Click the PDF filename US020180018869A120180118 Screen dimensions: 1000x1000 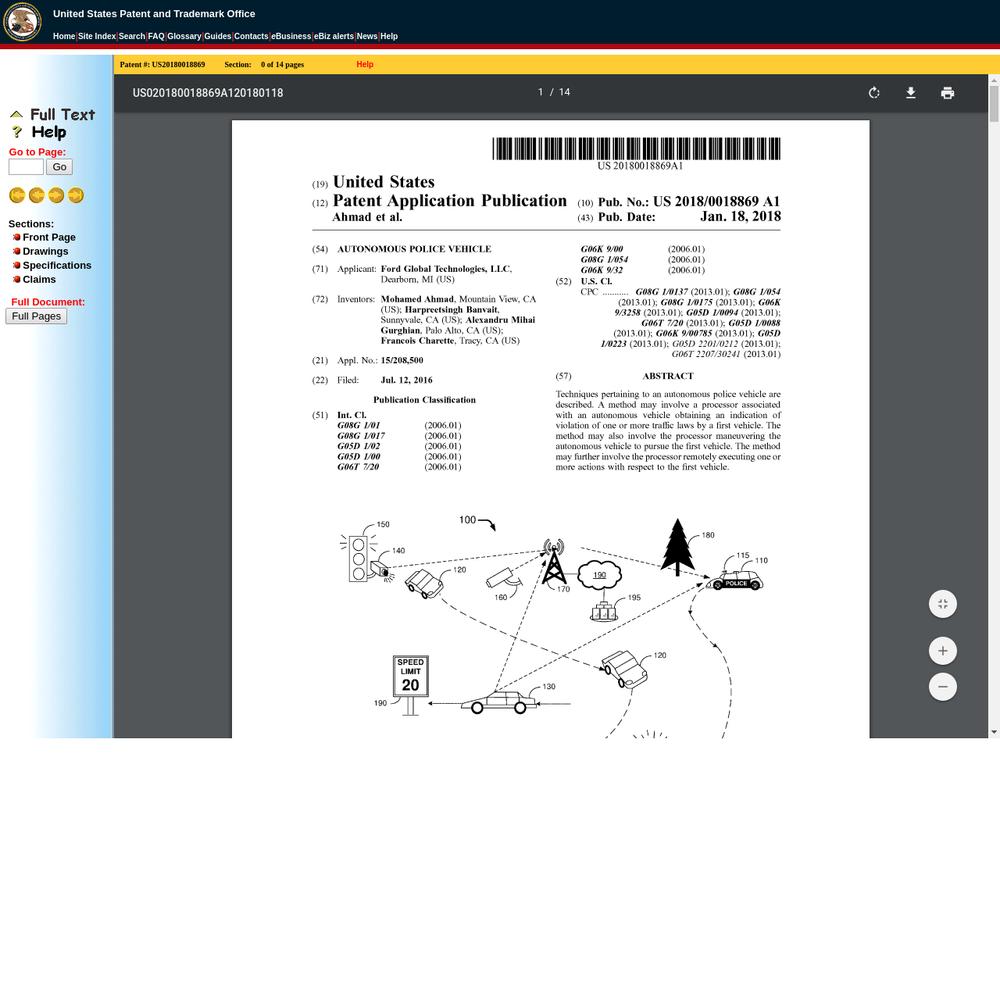coord(208,93)
